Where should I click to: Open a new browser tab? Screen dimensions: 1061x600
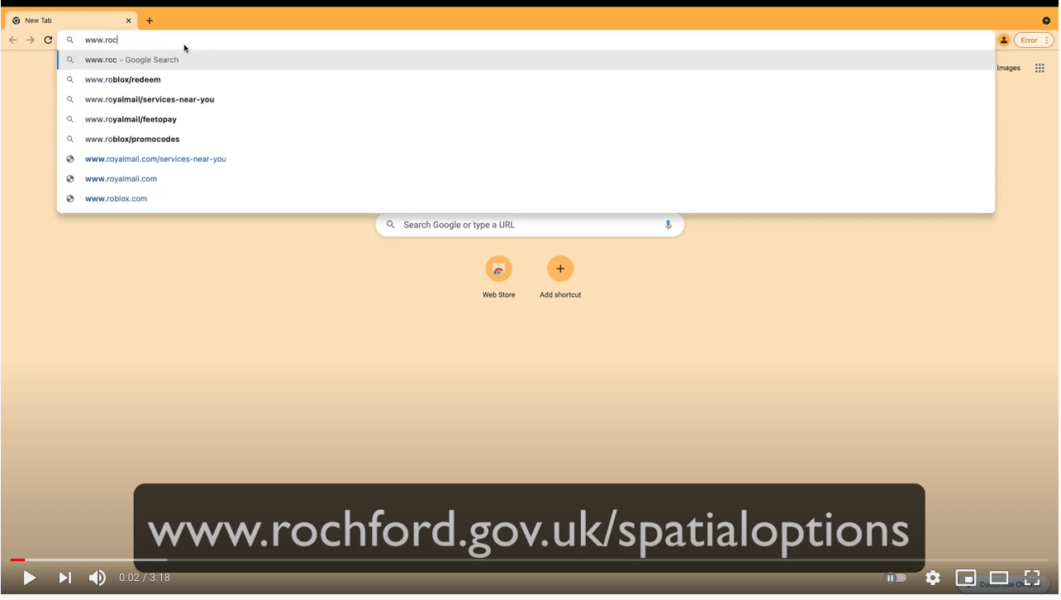pos(150,20)
